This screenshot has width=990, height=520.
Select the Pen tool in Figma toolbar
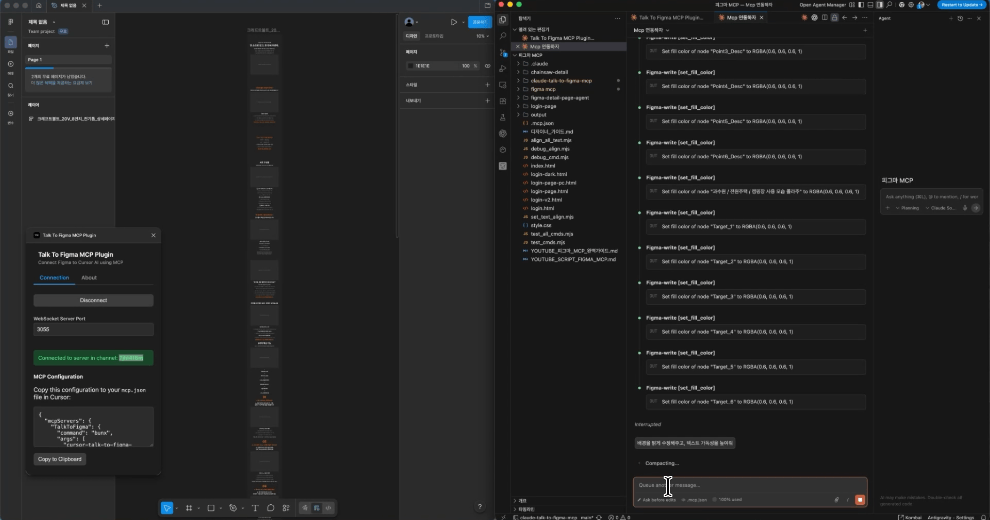click(233, 508)
